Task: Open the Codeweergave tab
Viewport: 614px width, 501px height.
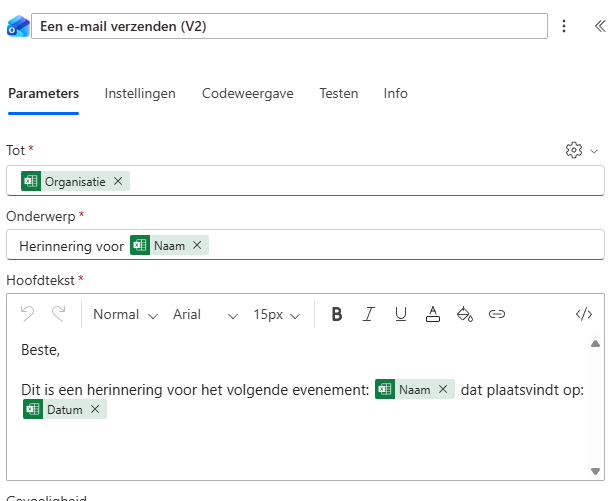Action: [x=247, y=93]
